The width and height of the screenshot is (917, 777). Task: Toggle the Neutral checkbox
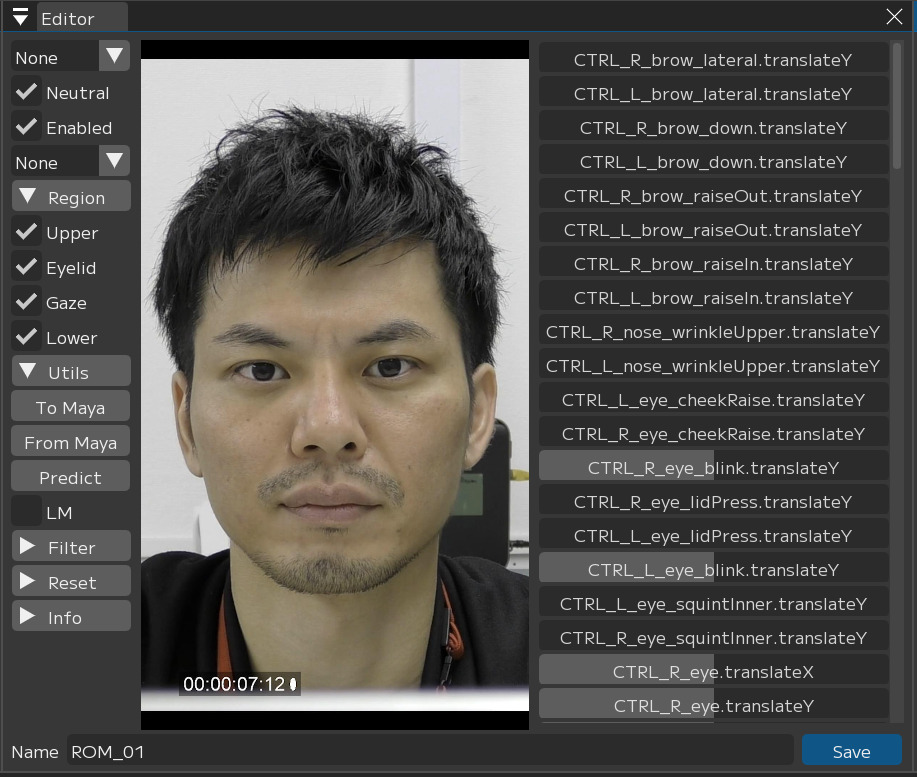[x=26, y=93]
